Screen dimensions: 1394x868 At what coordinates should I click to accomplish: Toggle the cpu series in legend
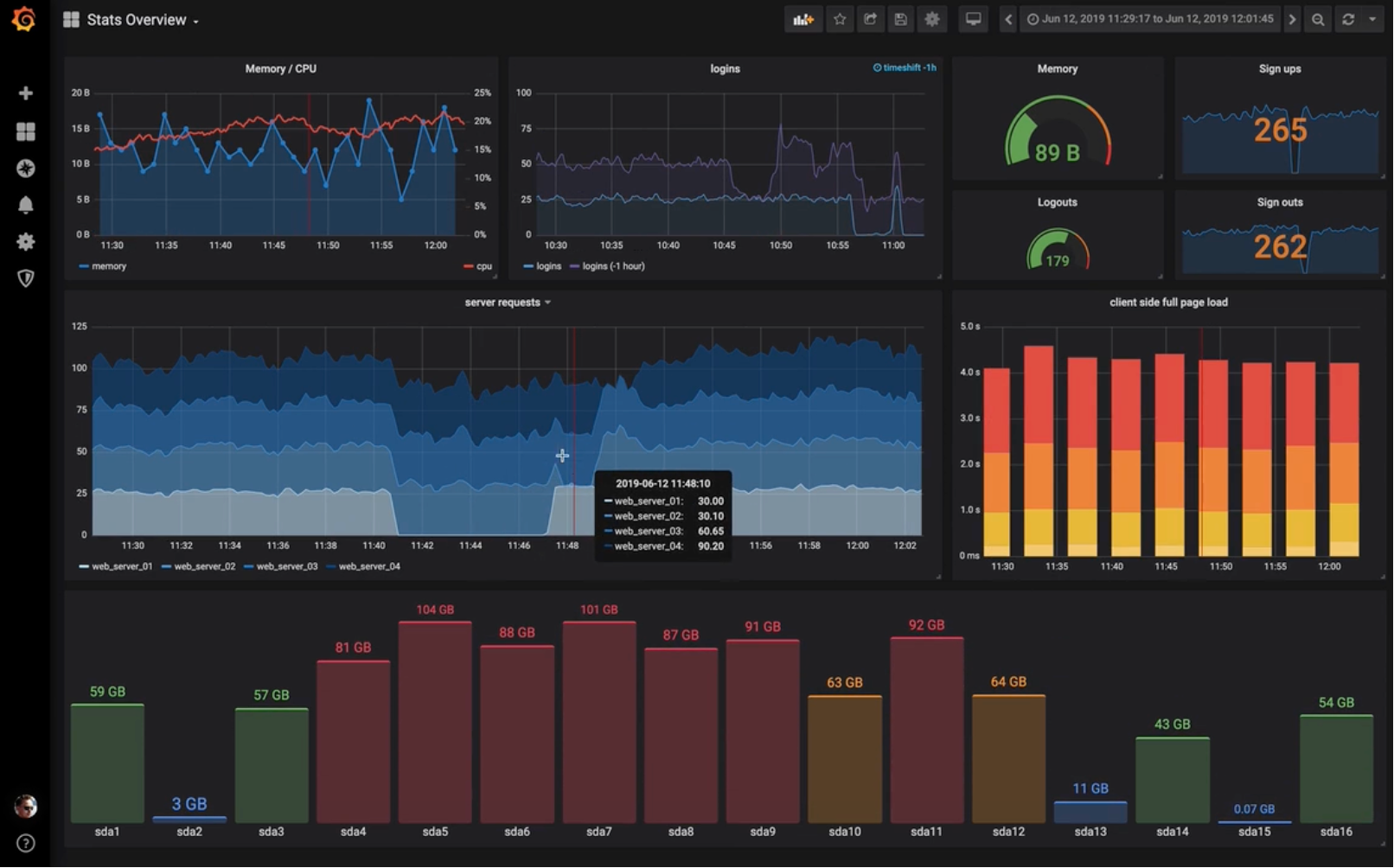pyautogui.click(x=483, y=266)
